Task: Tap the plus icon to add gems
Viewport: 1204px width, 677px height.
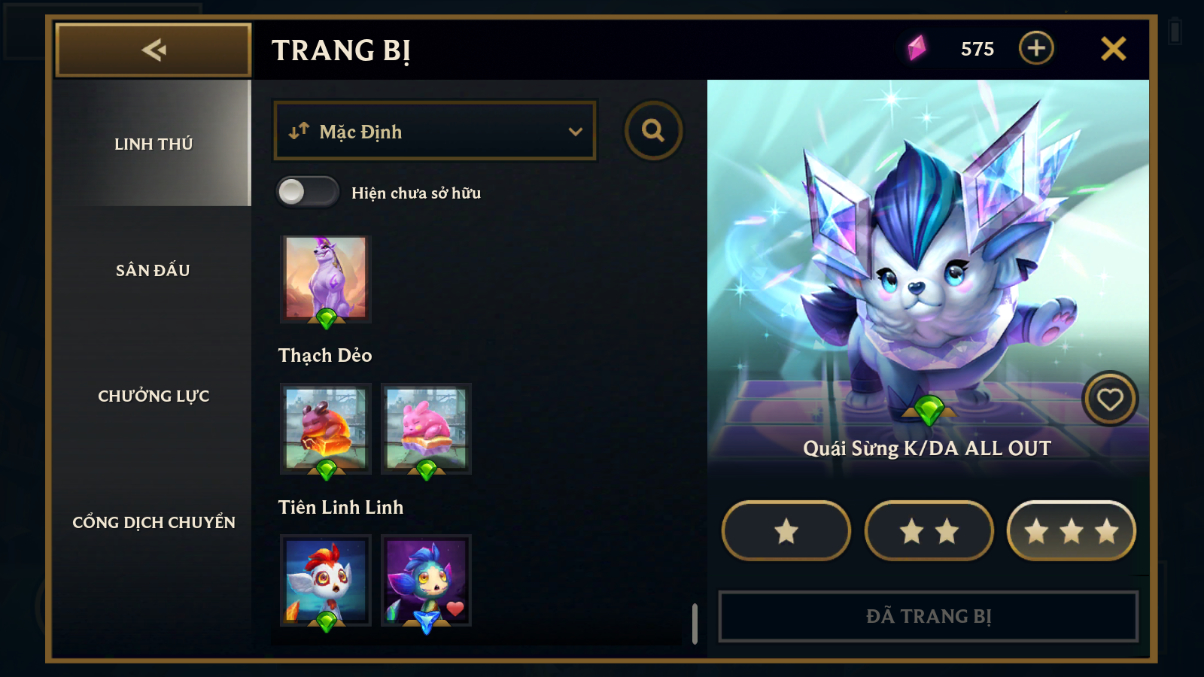Action: [1036, 48]
